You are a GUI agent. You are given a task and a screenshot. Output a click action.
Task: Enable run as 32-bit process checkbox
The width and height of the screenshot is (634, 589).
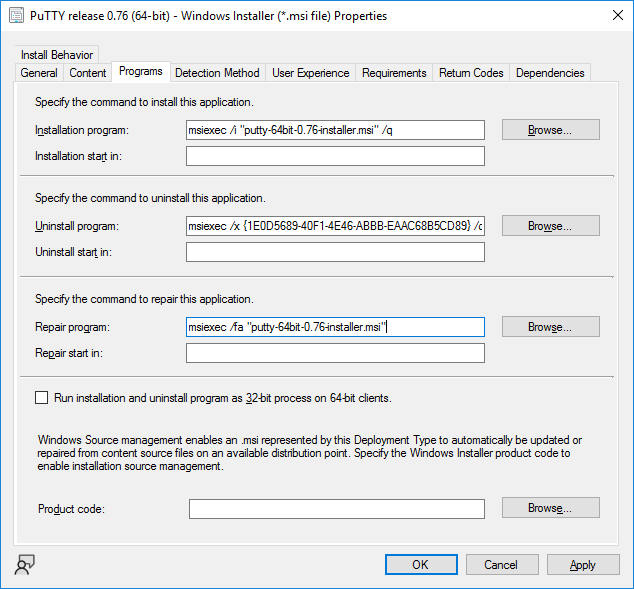click(41, 398)
